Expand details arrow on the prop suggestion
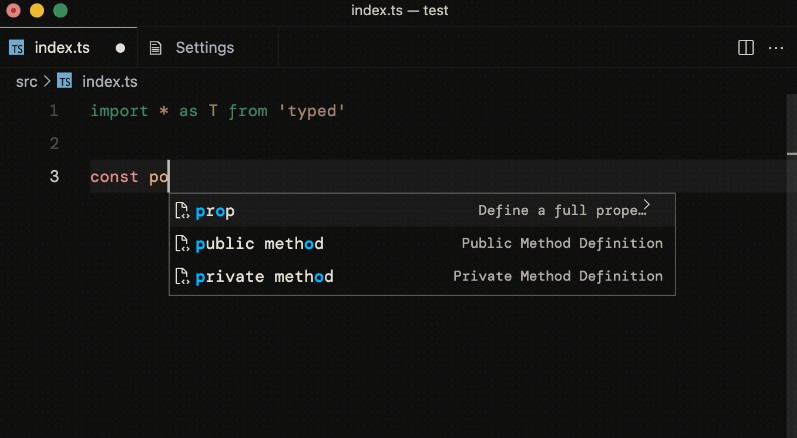This screenshot has width=797, height=438. [647, 206]
